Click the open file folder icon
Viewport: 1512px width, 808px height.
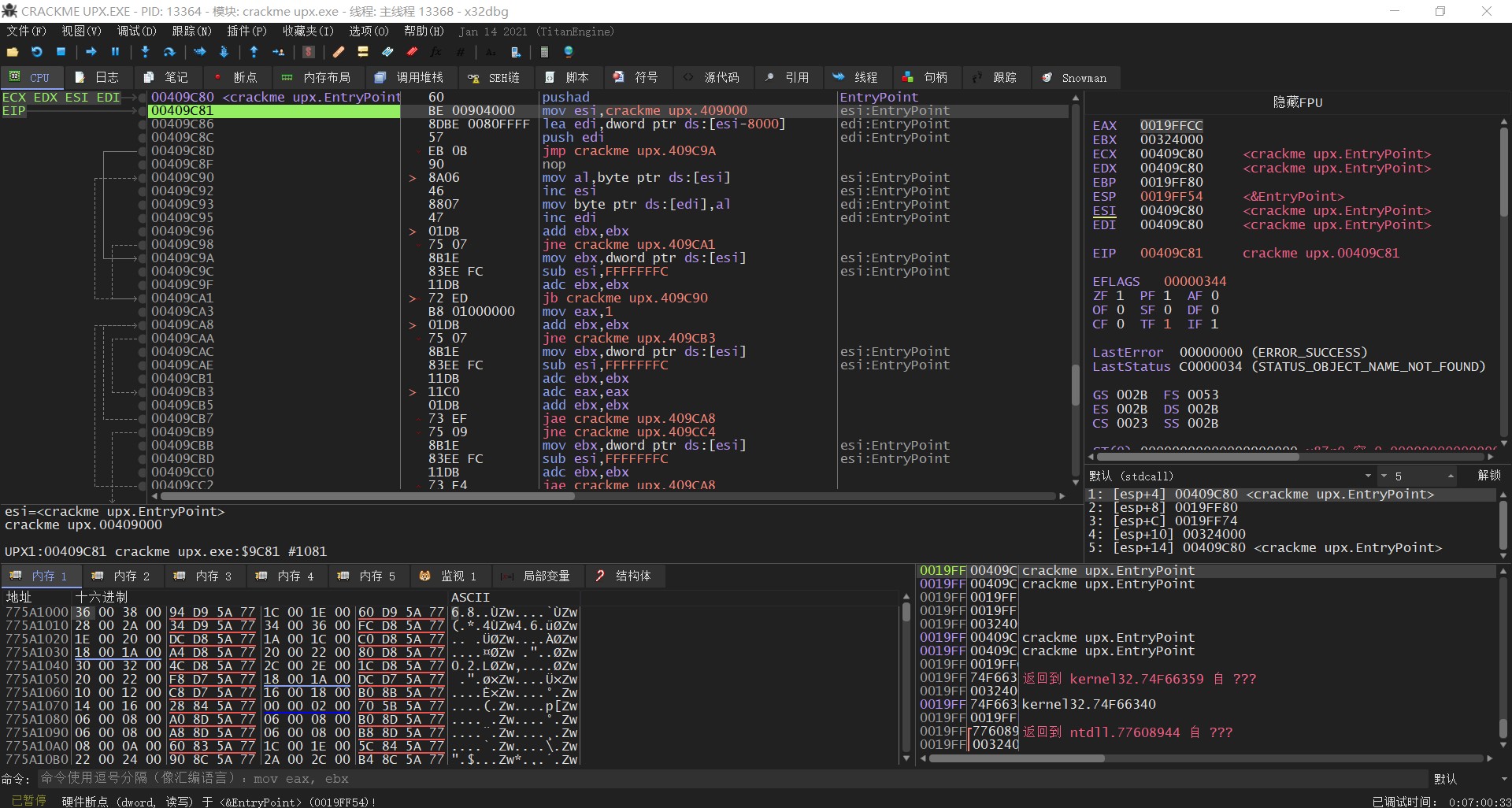click(13, 52)
